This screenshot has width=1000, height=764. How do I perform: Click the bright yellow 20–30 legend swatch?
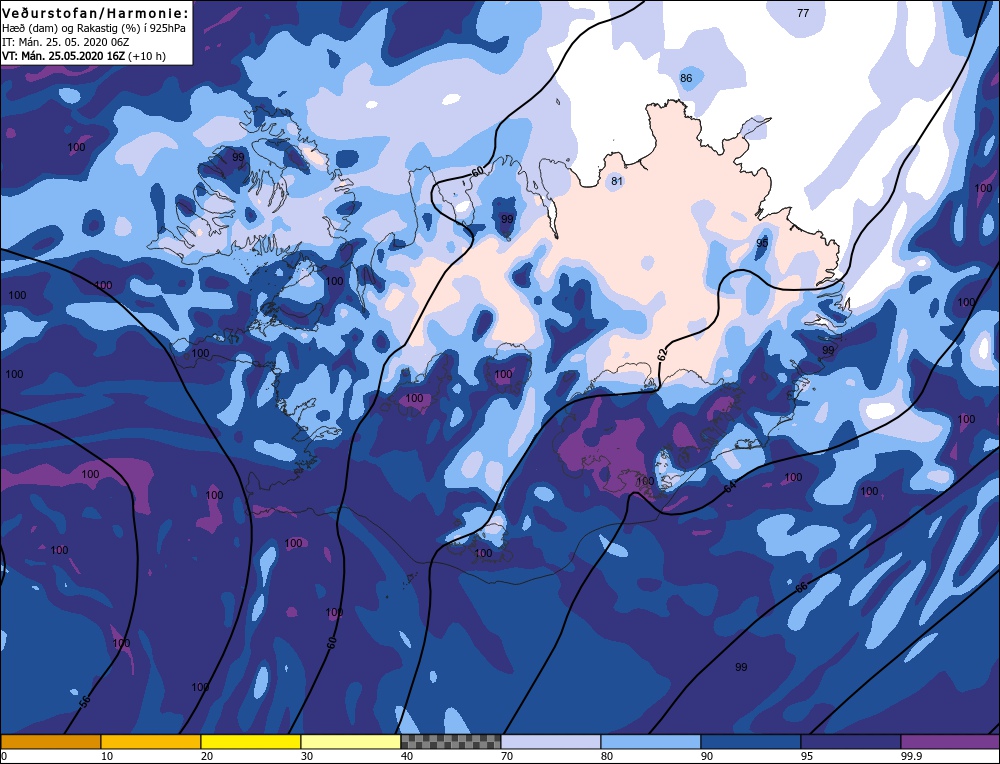(251, 741)
